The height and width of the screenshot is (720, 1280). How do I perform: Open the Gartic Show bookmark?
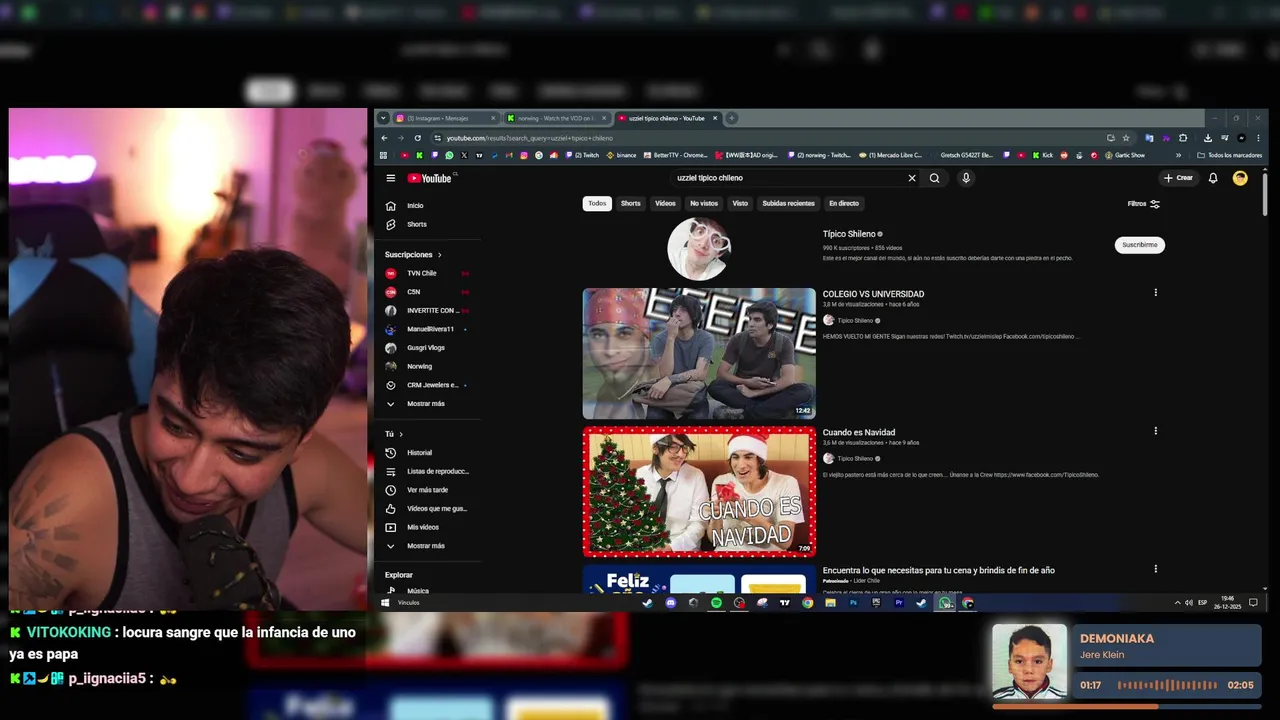point(1124,155)
